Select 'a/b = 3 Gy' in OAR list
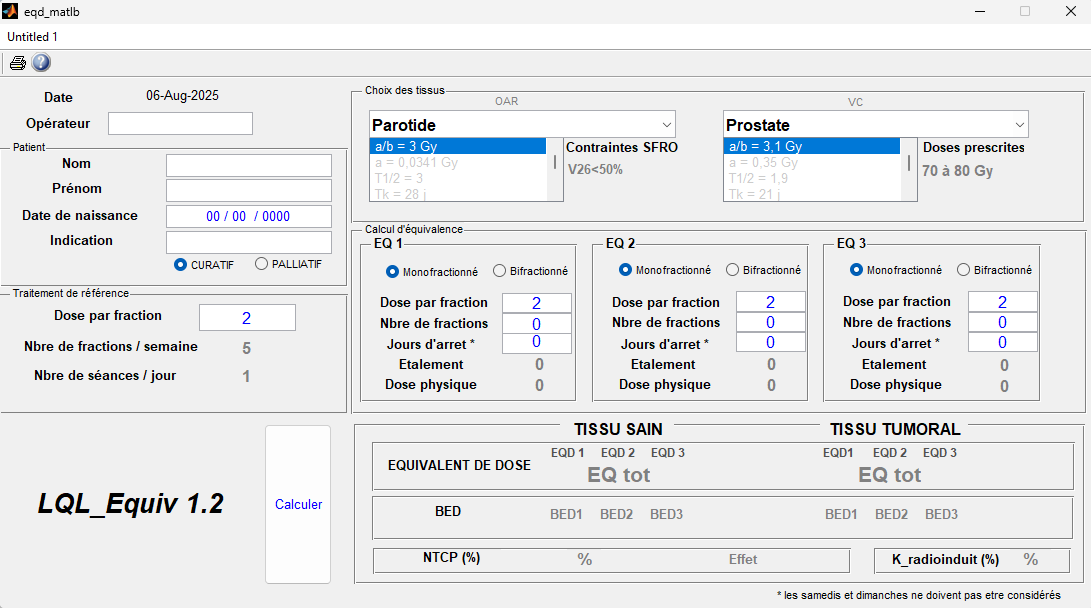1091x608 pixels. click(458, 146)
